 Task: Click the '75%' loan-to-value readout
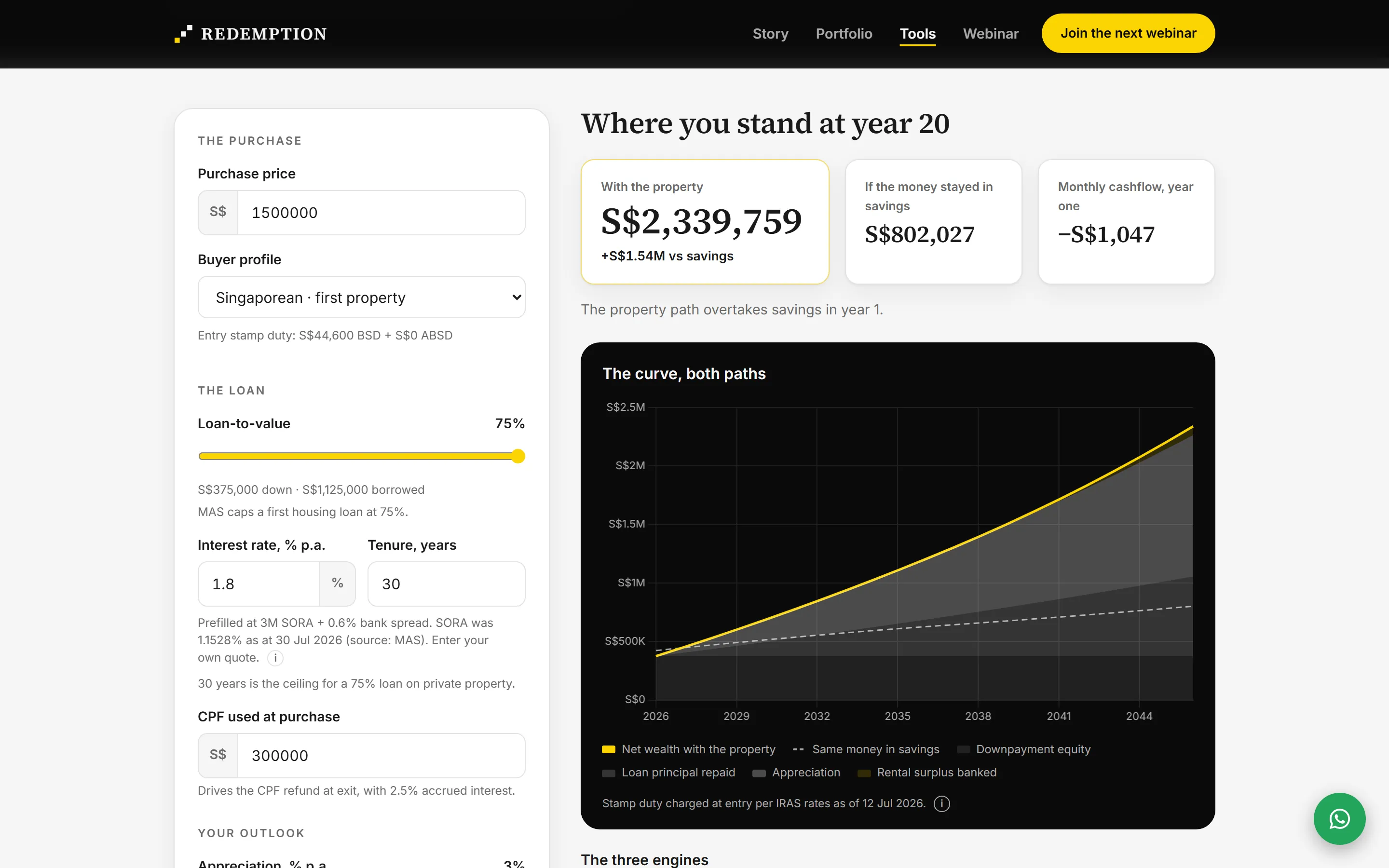pyautogui.click(x=510, y=424)
